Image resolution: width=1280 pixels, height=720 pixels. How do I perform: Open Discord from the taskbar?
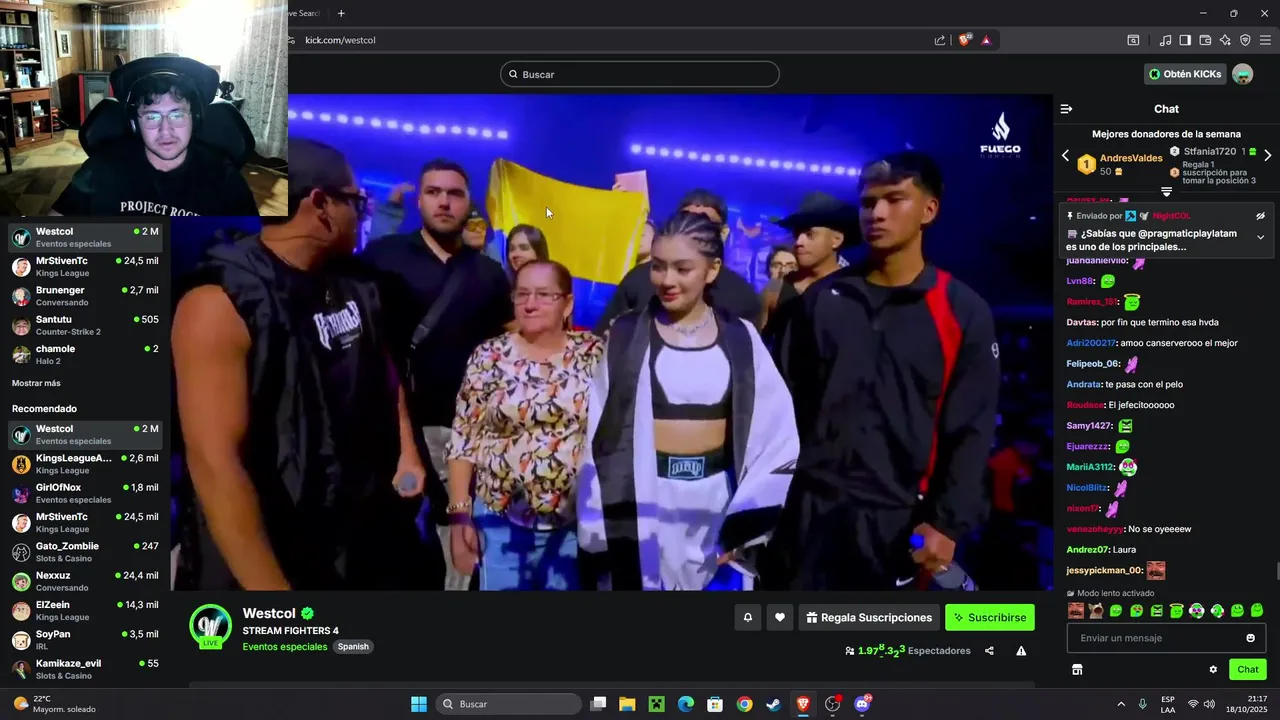(x=862, y=704)
